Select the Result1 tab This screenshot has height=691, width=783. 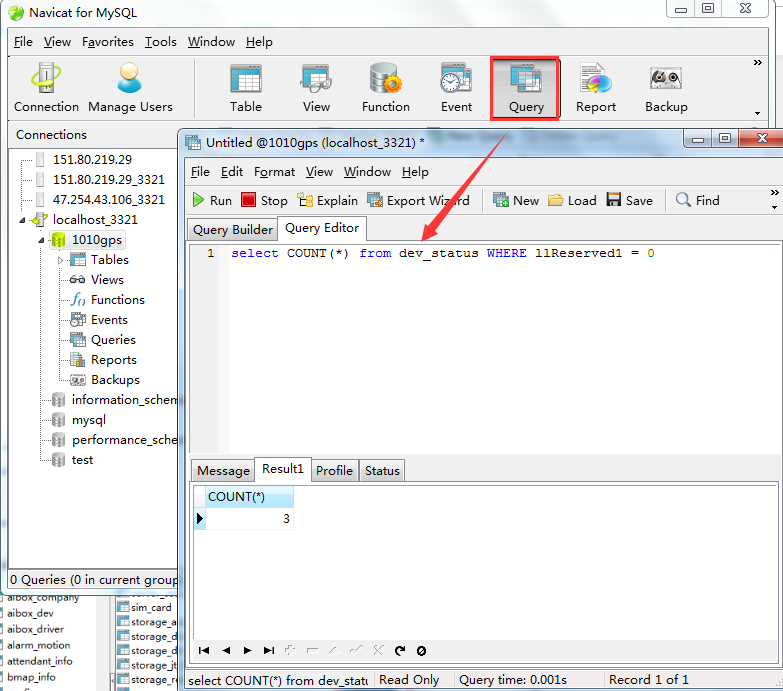283,469
